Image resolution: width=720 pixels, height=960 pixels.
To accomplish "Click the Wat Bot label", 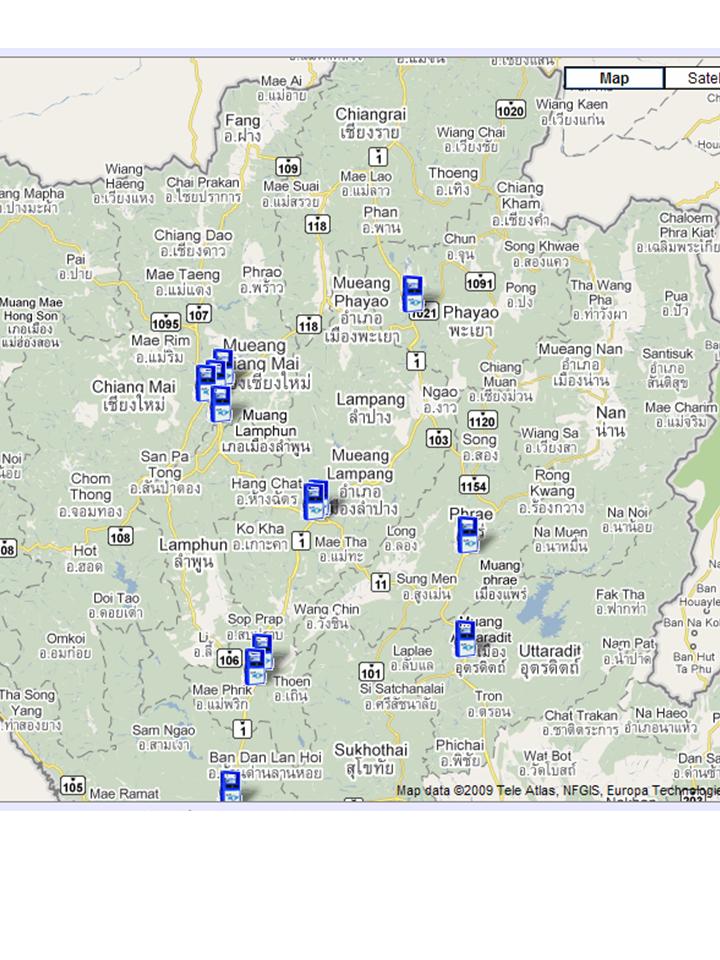I will (x=547, y=762).
